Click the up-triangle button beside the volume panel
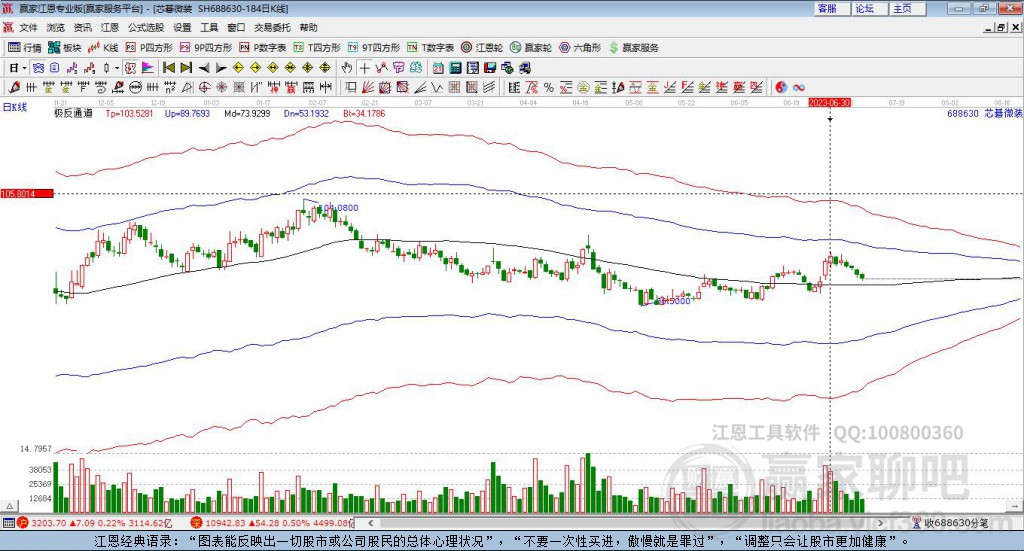 pos(10,507)
